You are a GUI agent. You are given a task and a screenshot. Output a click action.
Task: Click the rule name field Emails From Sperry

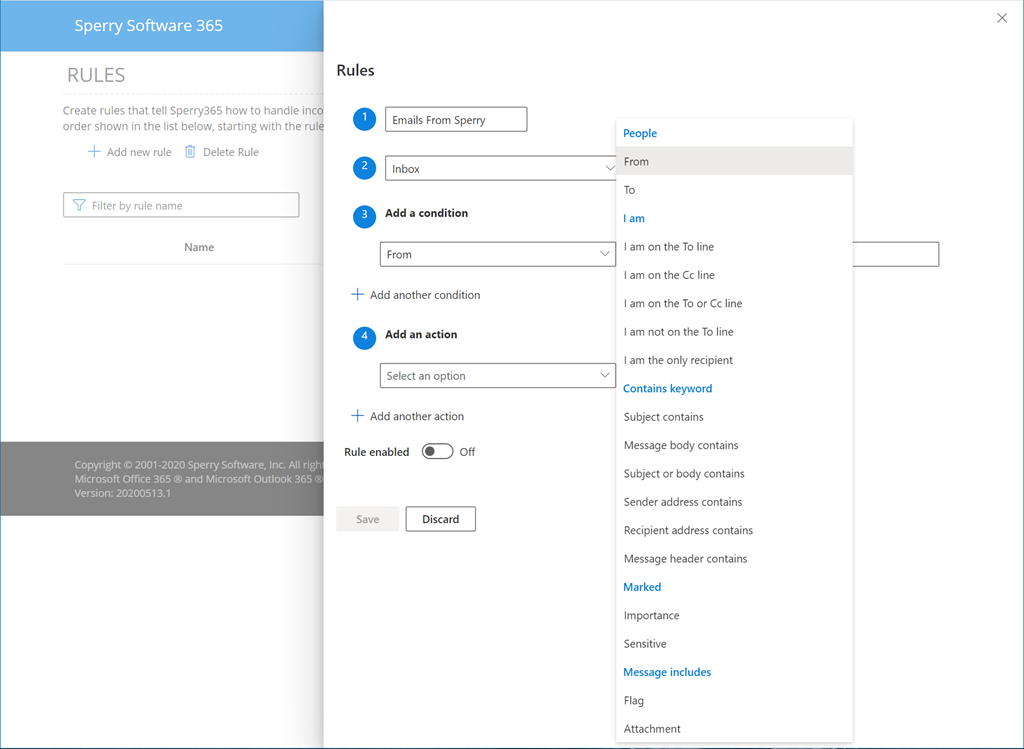pyautogui.click(x=456, y=120)
